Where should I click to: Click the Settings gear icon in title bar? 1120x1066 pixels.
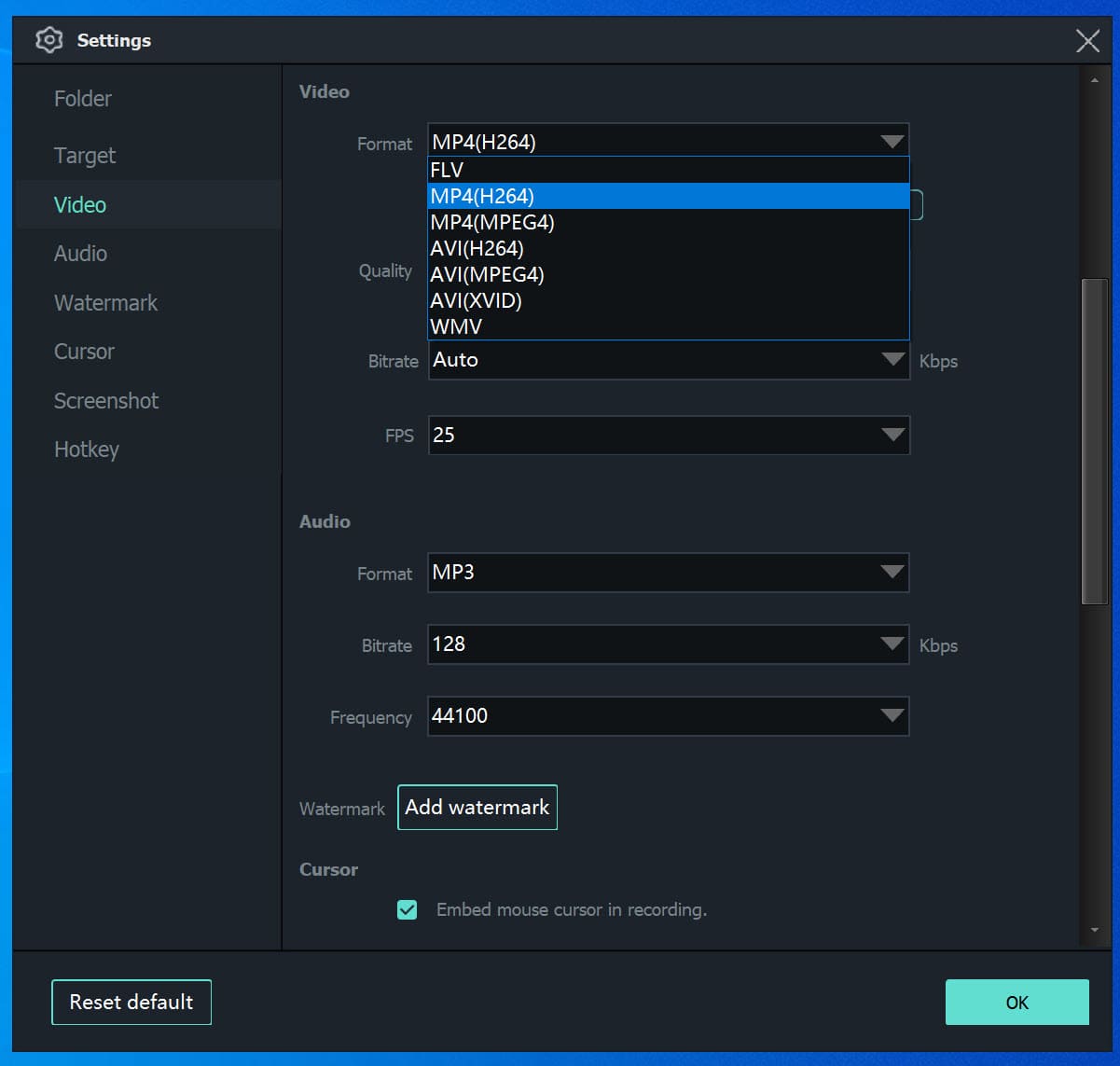click(48, 40)
